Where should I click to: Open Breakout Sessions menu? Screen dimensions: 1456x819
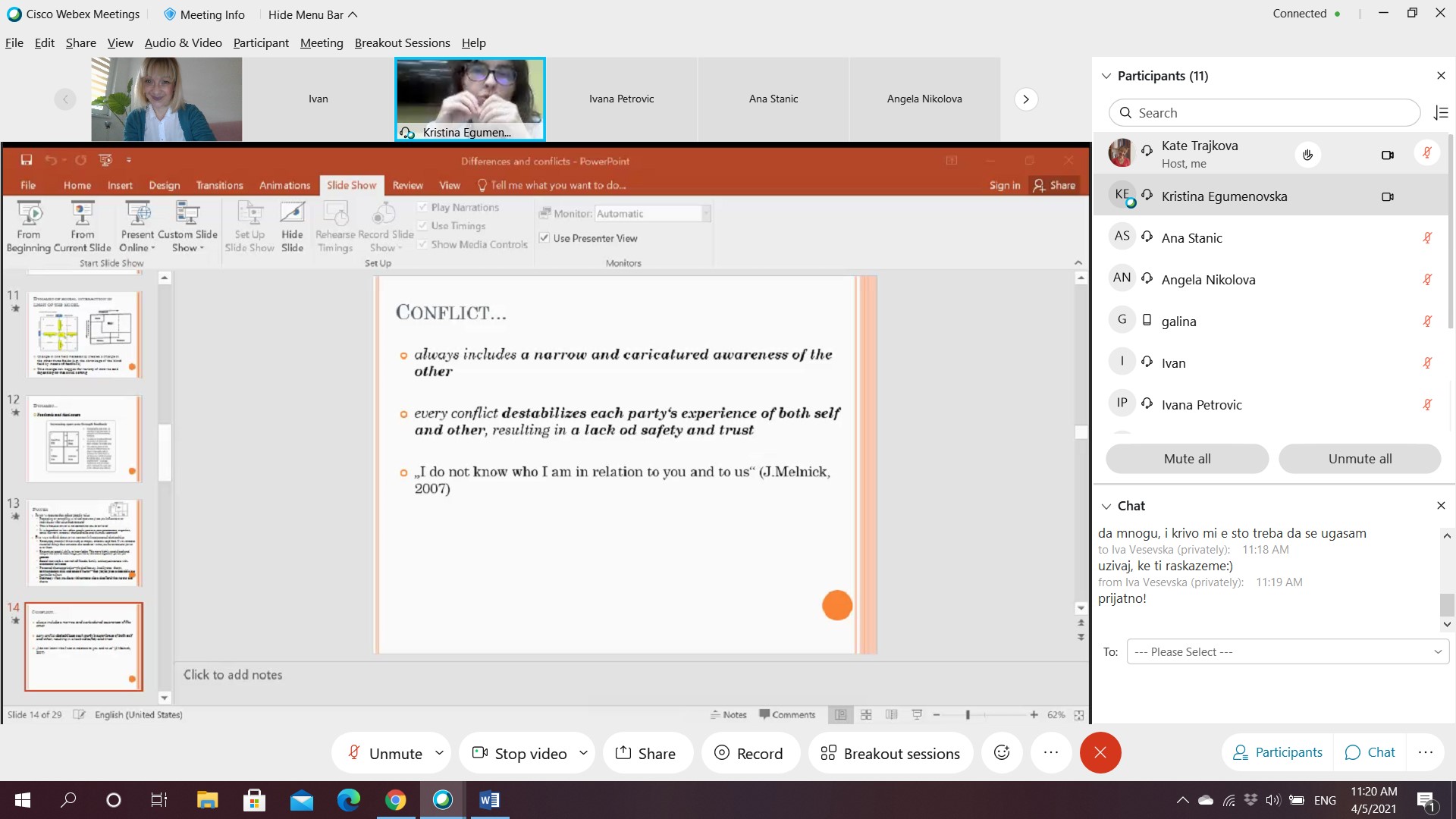[x=402, y=43]
